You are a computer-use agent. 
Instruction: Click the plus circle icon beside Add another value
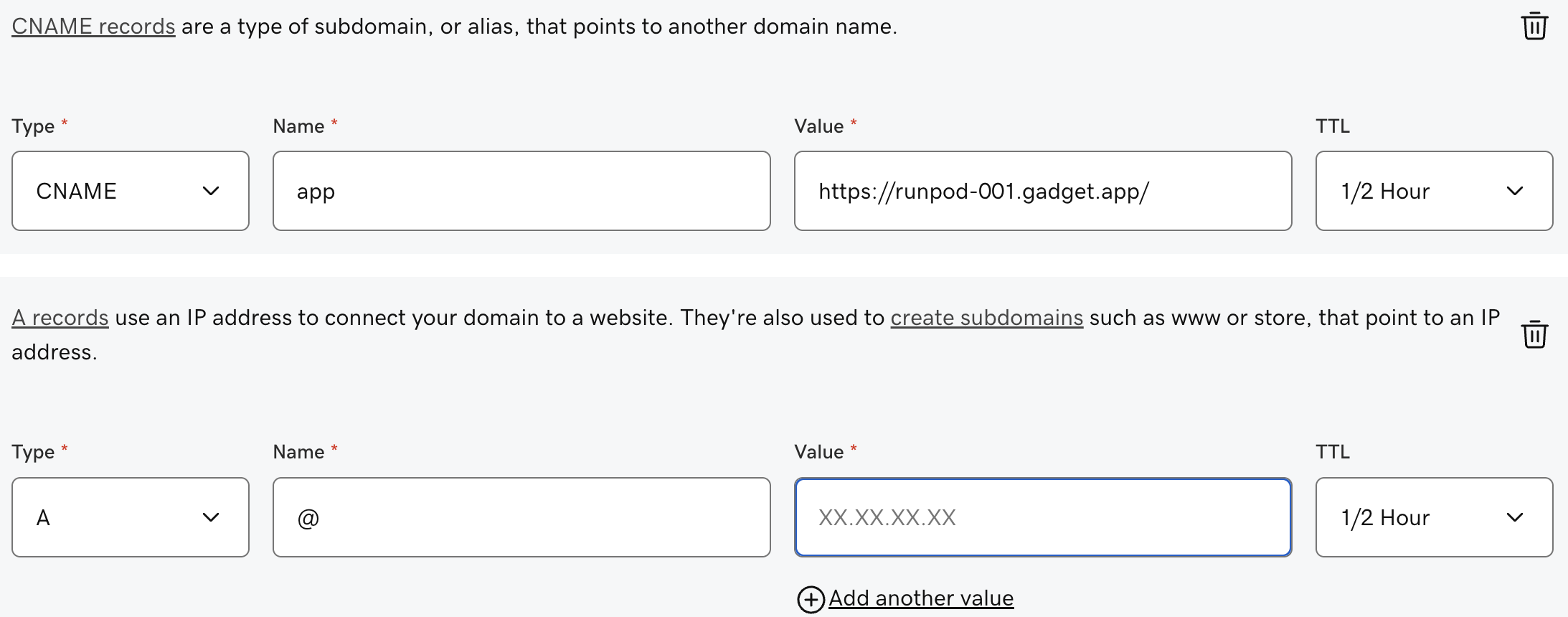coord(811,599)
